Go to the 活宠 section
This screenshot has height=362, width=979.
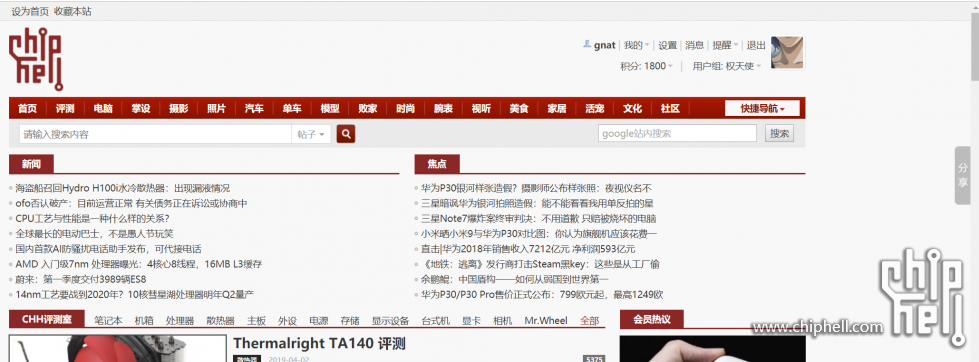coord(594,108)
